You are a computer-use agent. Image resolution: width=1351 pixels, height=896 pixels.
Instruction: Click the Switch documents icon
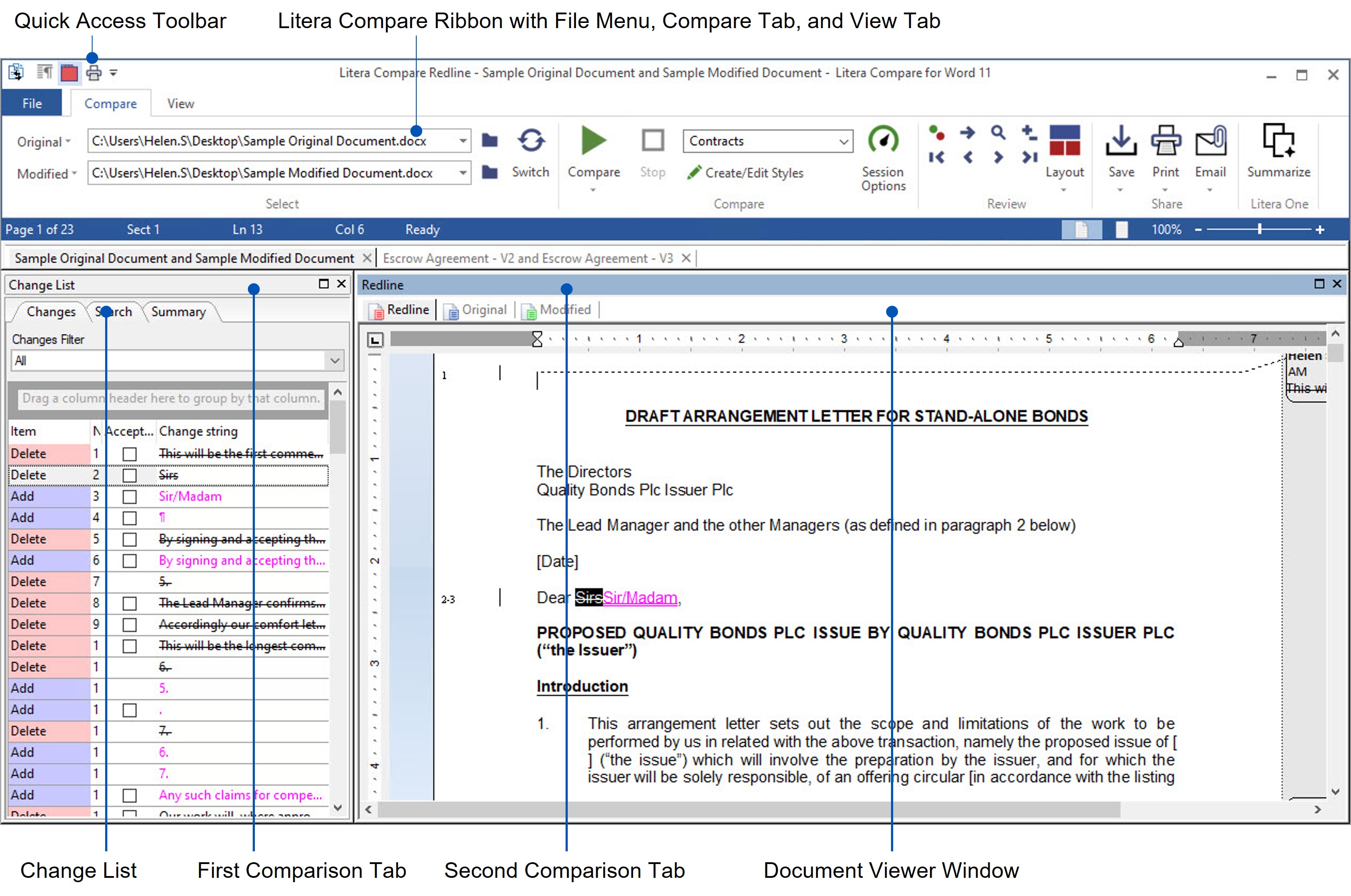(531, 141)
